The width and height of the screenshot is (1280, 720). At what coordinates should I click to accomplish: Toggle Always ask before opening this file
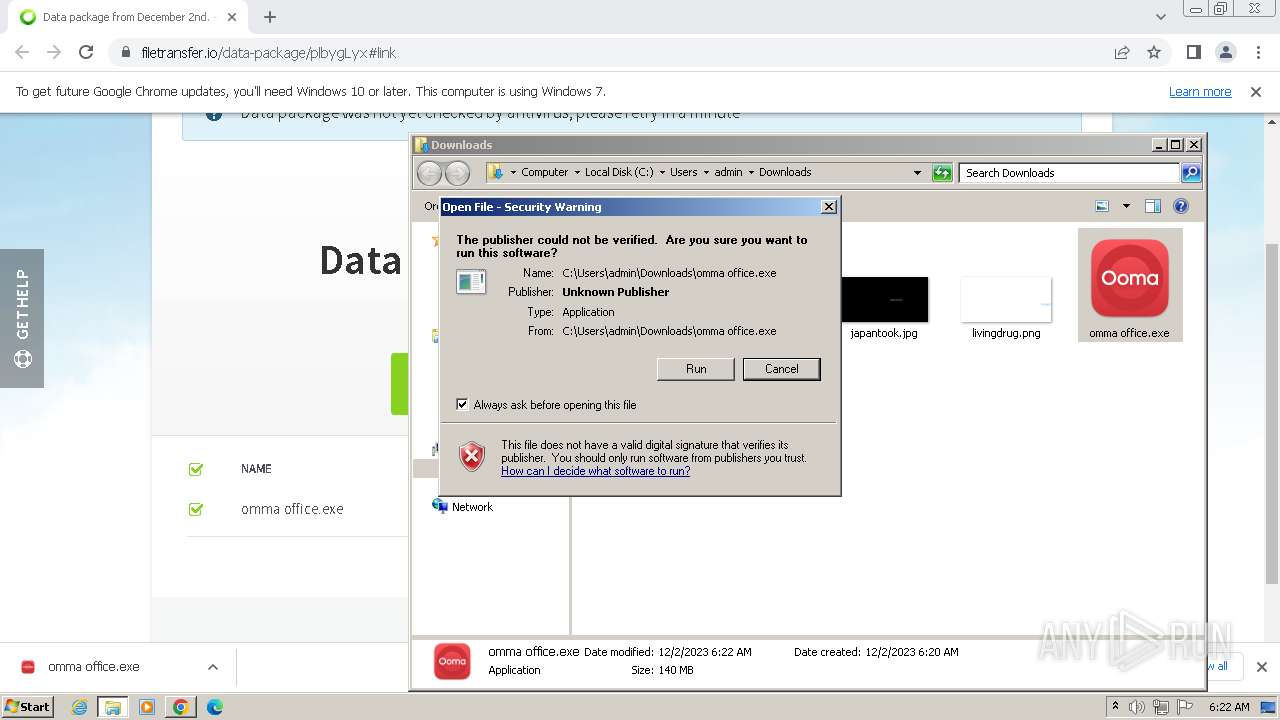pyautogui.click(x=462, y=405)
